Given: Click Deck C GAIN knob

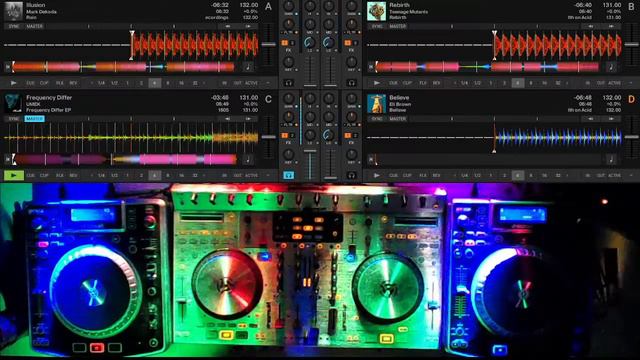Looking at the screenshot, I should click(x=289, y=99).
